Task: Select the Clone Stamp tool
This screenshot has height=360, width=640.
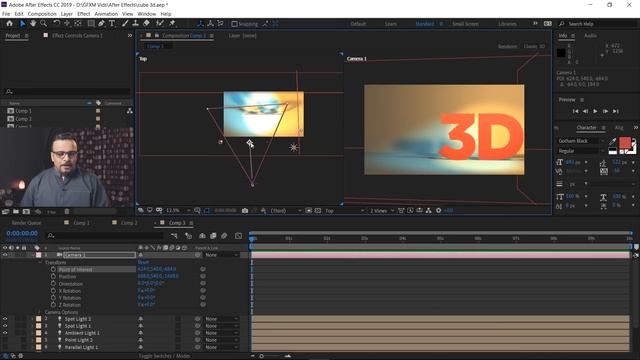Action: point(136,24)
